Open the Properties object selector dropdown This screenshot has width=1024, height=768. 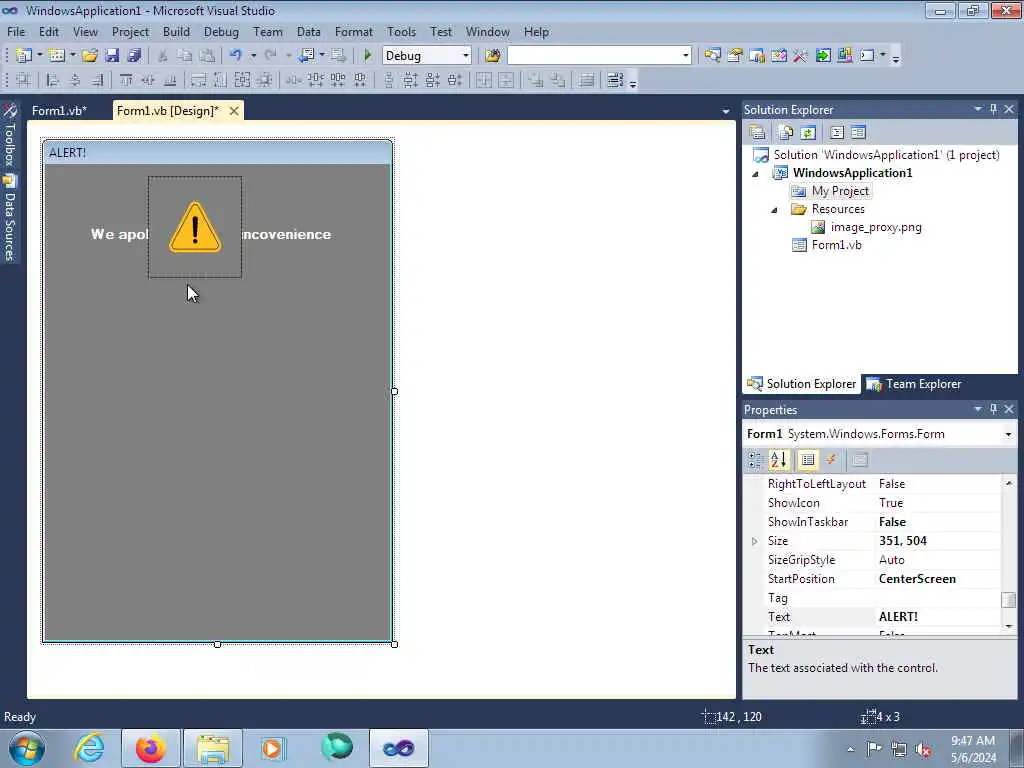[1008, 434]
